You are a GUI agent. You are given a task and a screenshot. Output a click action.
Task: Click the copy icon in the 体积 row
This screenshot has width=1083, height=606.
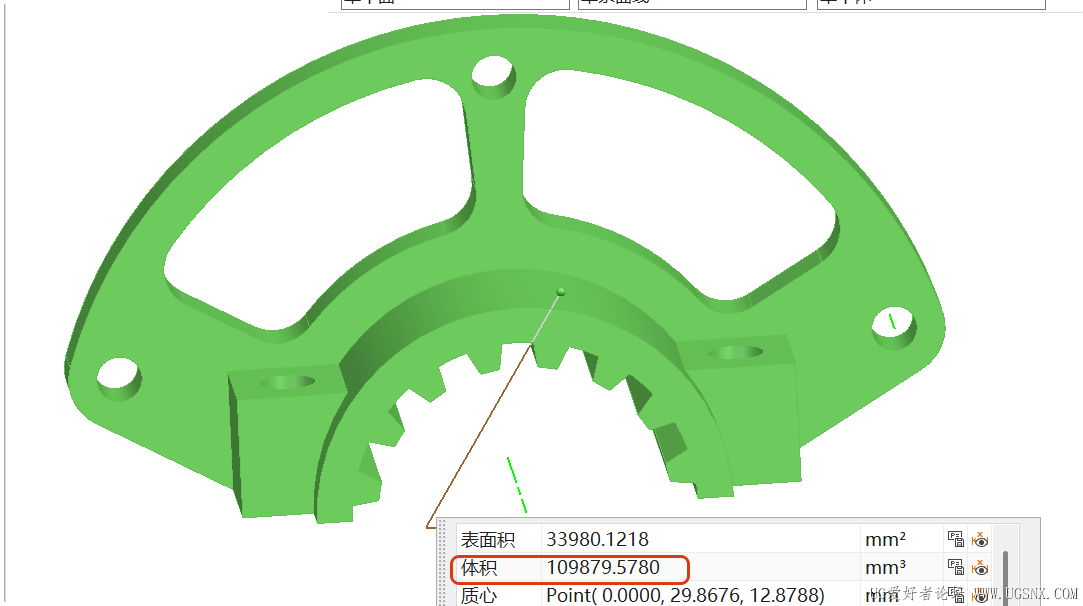click(x=955, y=567)
